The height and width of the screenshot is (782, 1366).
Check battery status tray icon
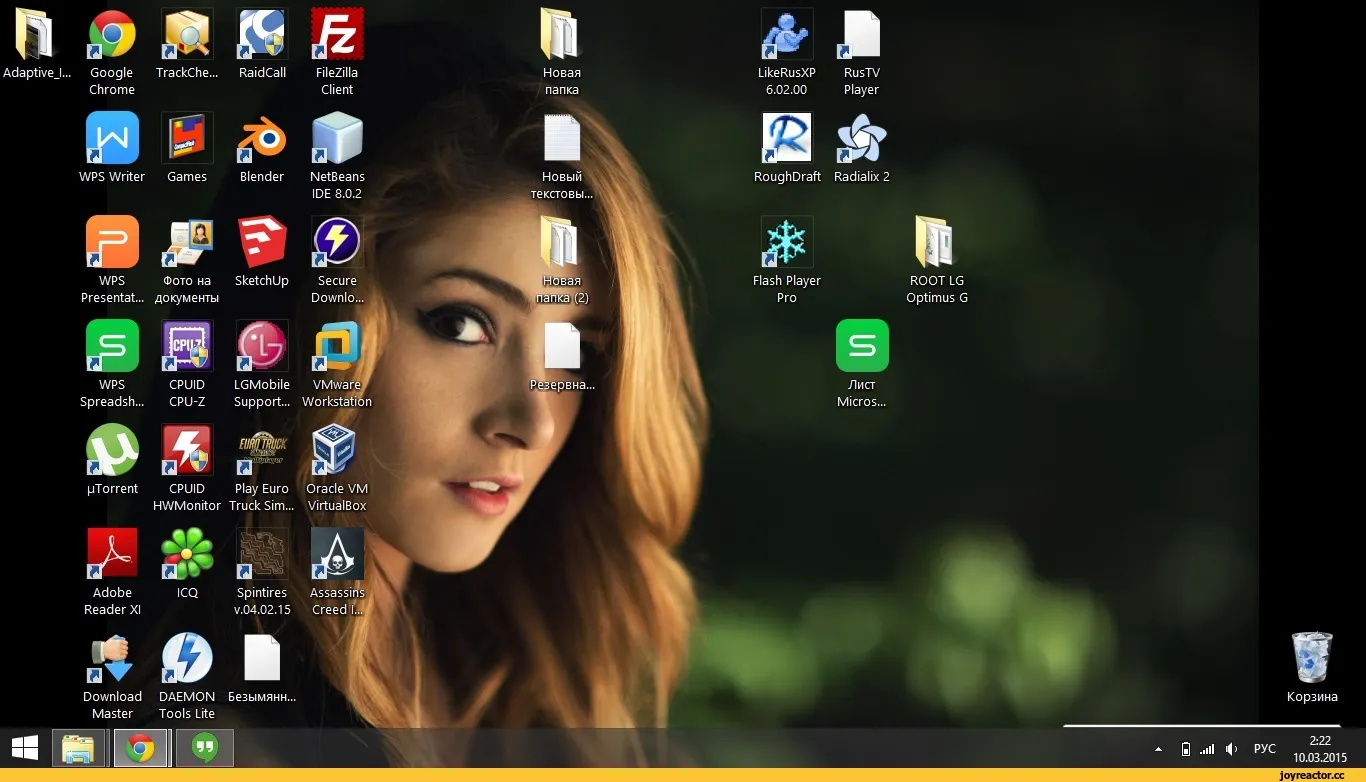(x=1186, y=749)
